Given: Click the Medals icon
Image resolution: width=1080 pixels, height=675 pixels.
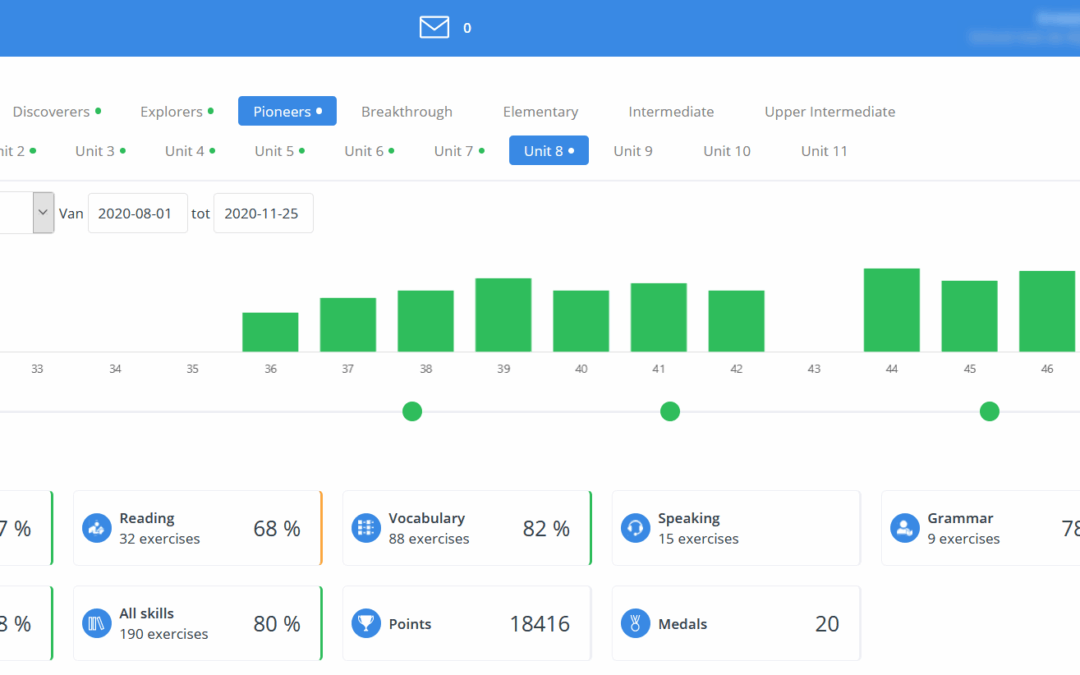Looking at the screenshot, I should pos(635,623).
